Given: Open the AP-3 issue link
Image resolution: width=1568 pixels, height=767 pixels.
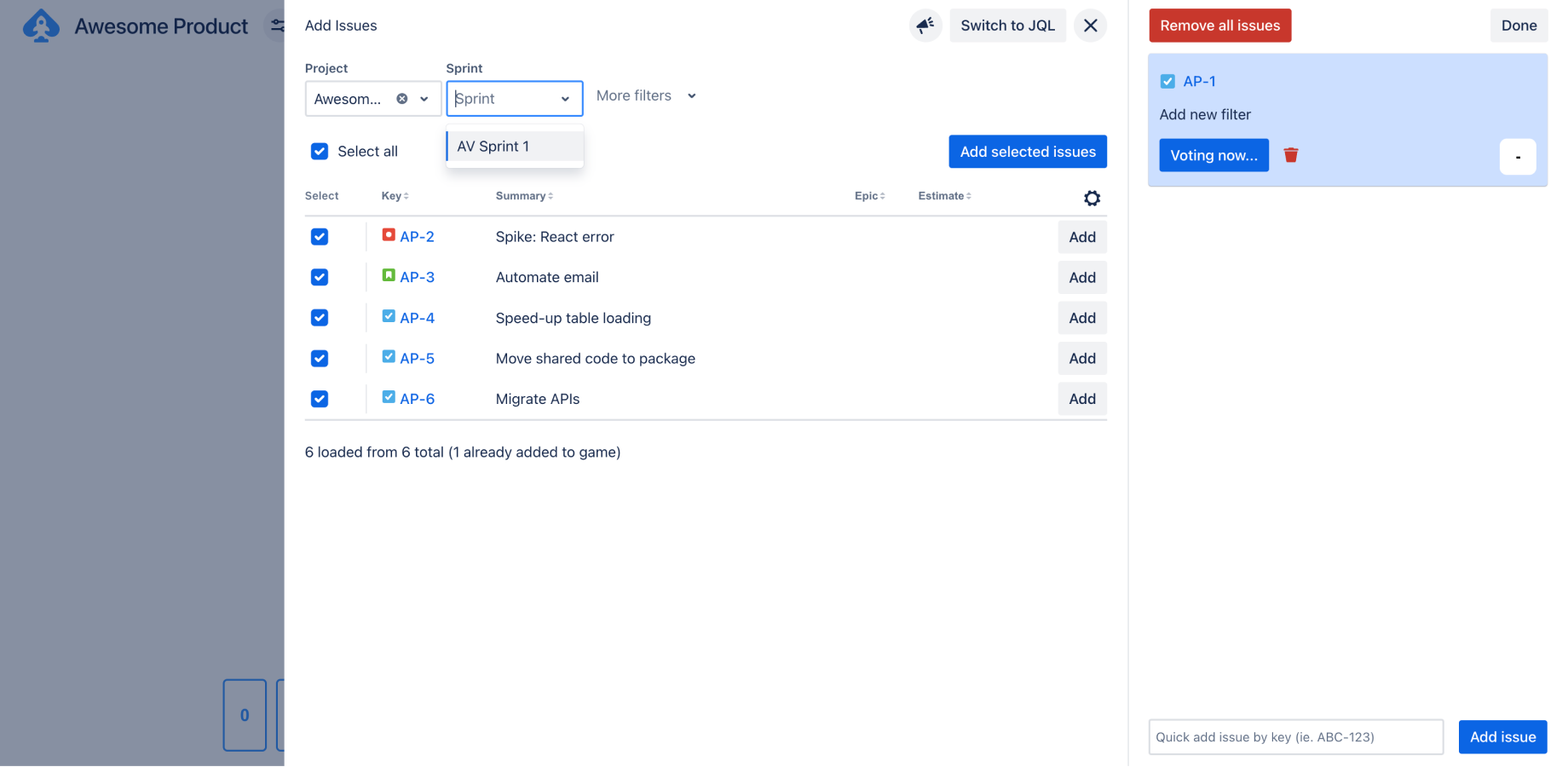Looking at the screenshot, I should 417,277.
